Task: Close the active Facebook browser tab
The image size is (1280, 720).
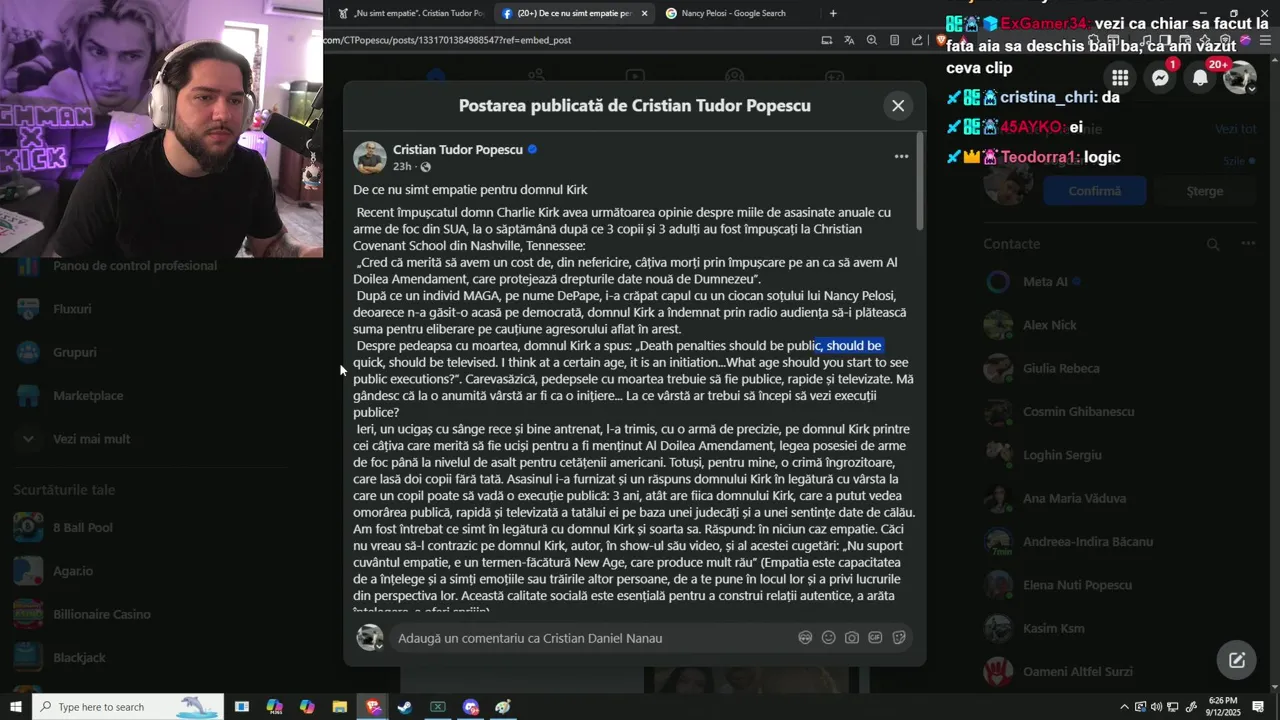Action: pos(645,13)
